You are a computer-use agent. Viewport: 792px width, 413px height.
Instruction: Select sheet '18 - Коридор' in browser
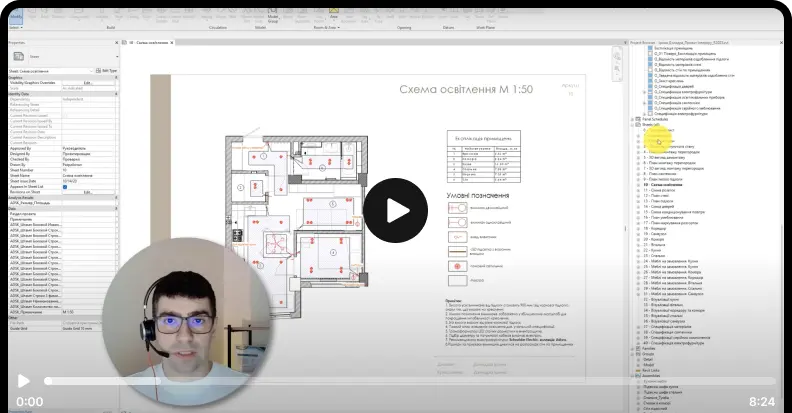click(655, 229)
